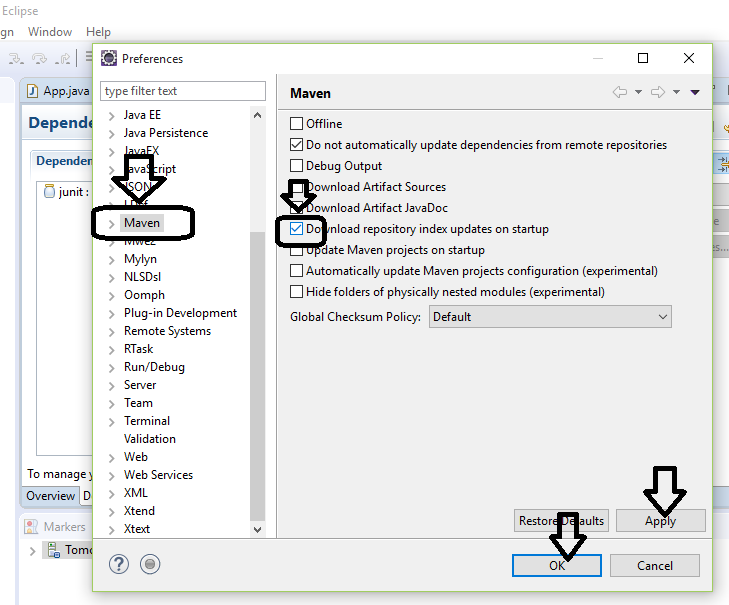The width and height of the screenshot is (729, 605).
Task: Click the Step Into toolbar icon in Eclipse
Action: pyautogui.click(x=16, y=59)
